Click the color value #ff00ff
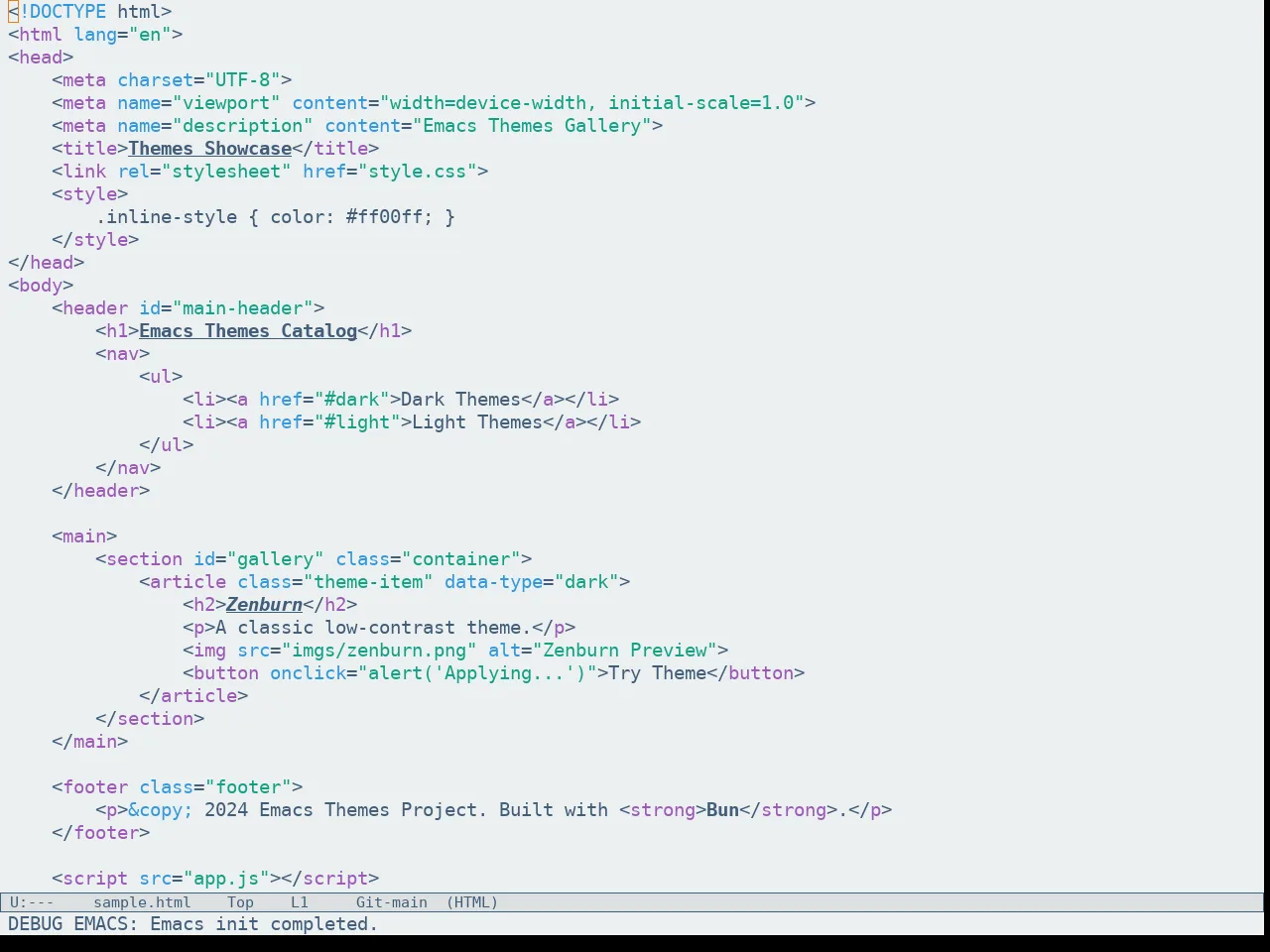The width and height of the screenshot is (1270, 952). click(x=384, y=217)
